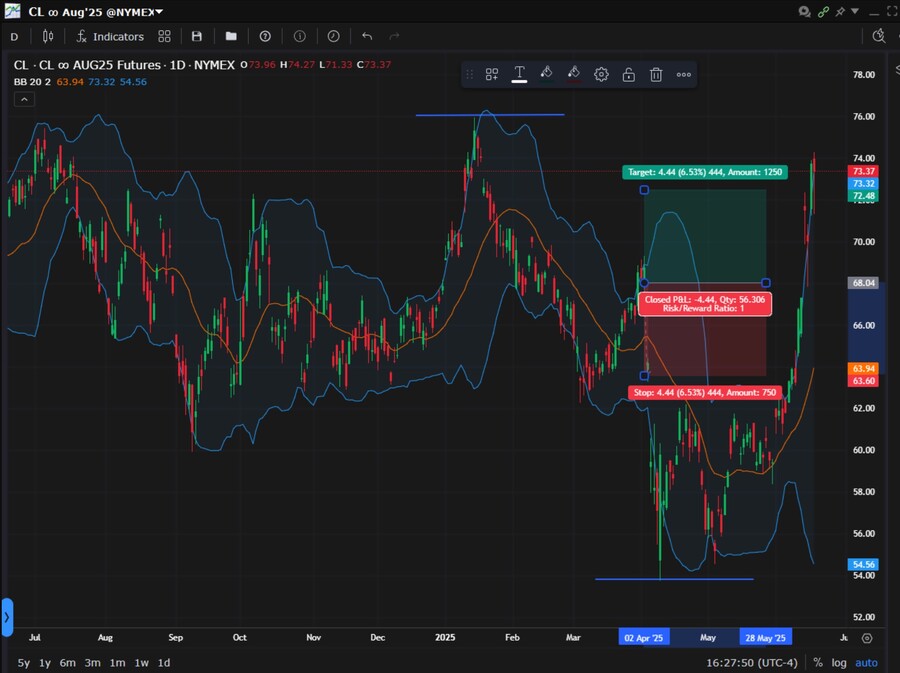900x673 pixels.
Task: Redo the last chart action
Action: (394, 37)
